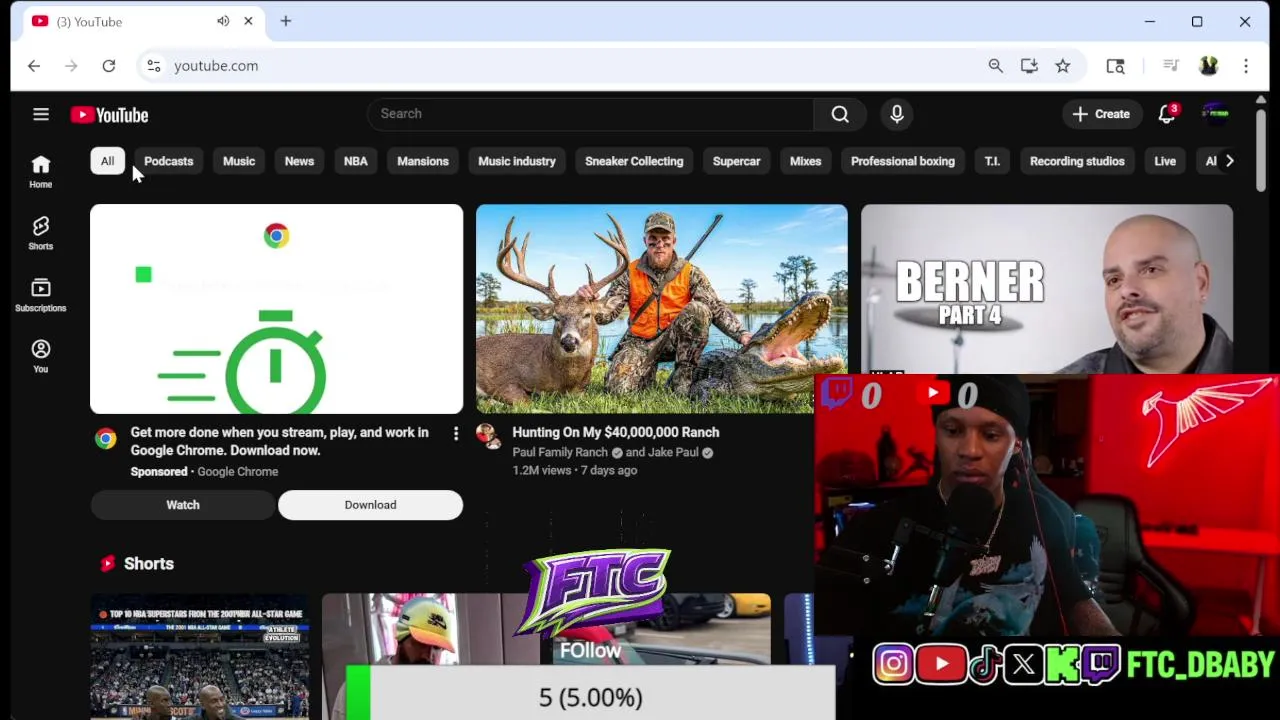Select the Podcasts filter chip
Image resolution: width=1280 pixels, height=720 pixels.
pyautogui.click(x=168, y=161)
